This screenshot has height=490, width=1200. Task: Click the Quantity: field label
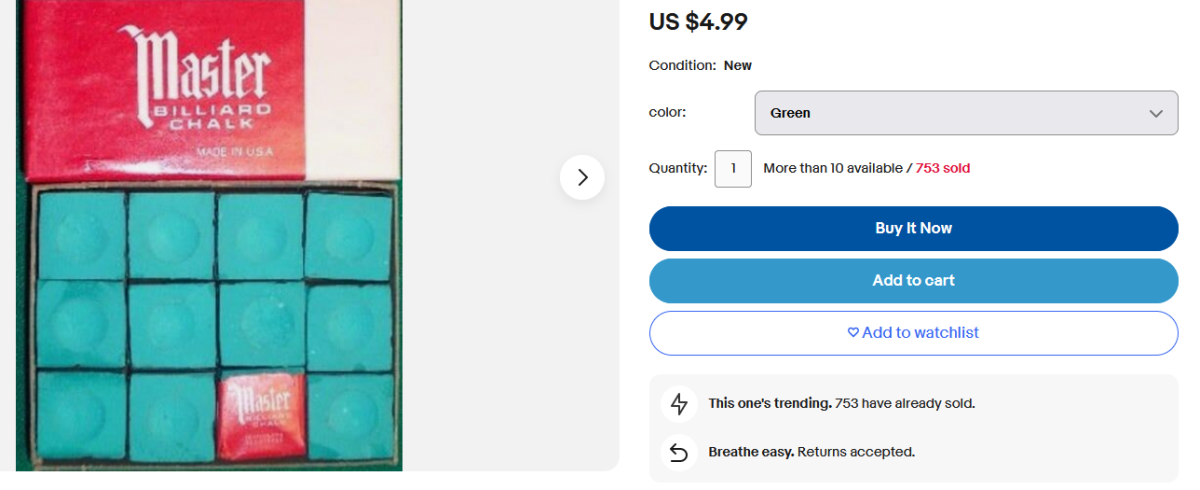pyautogui.click(x=678, y=169)
